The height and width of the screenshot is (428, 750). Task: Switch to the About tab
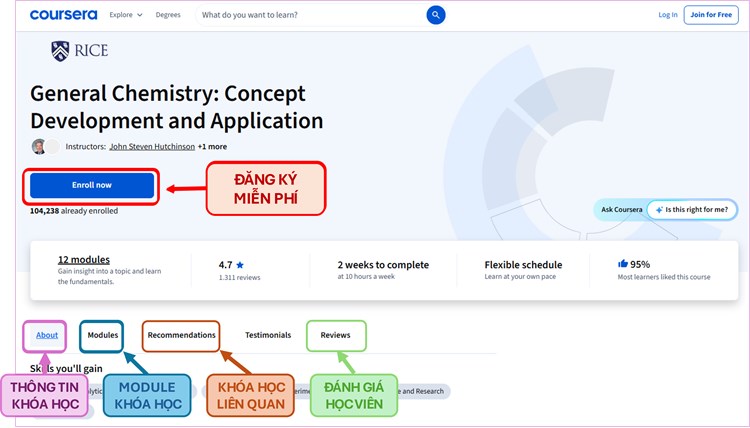tap(47, 335)
